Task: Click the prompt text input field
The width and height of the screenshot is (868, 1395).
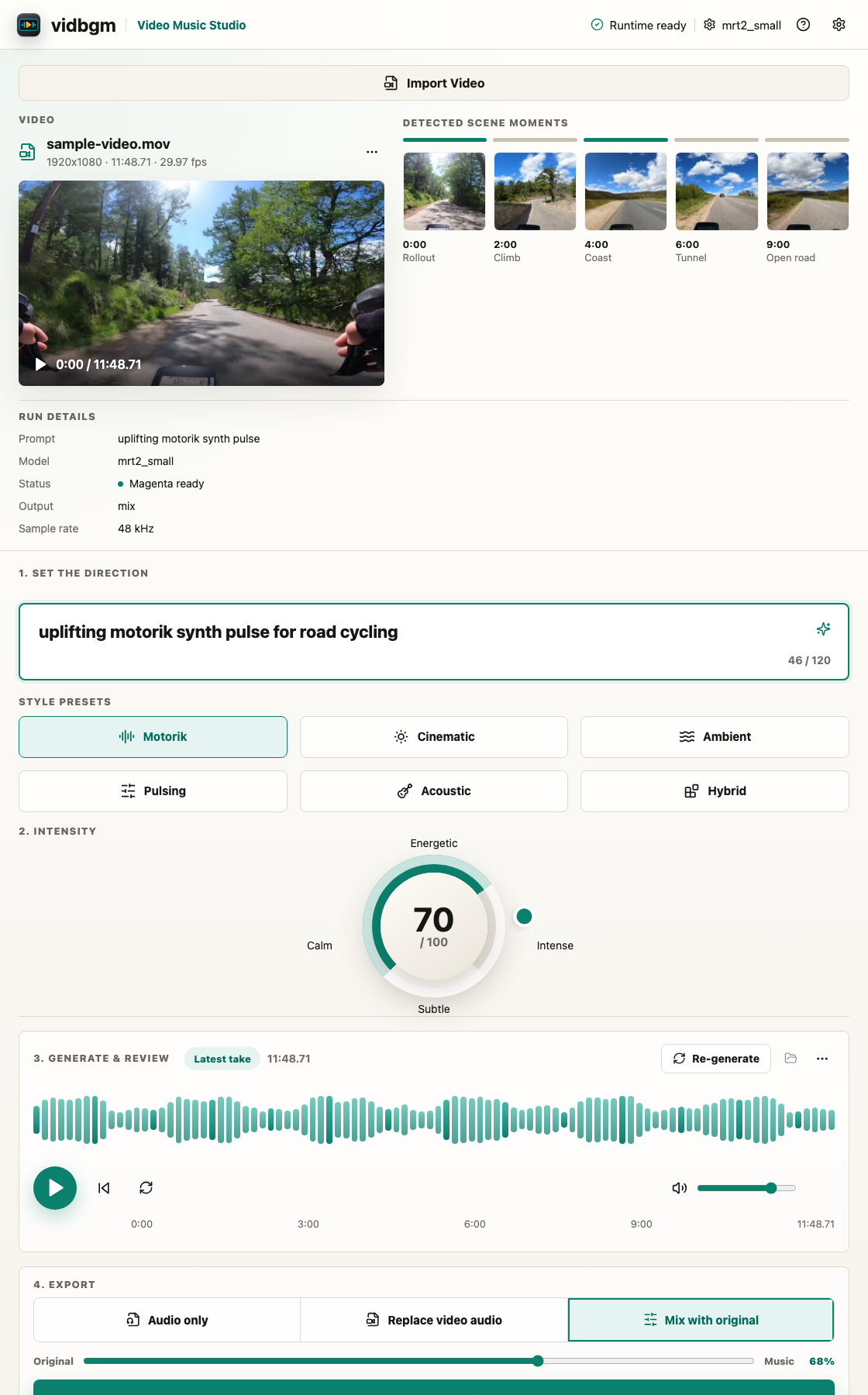Action: 434,642
